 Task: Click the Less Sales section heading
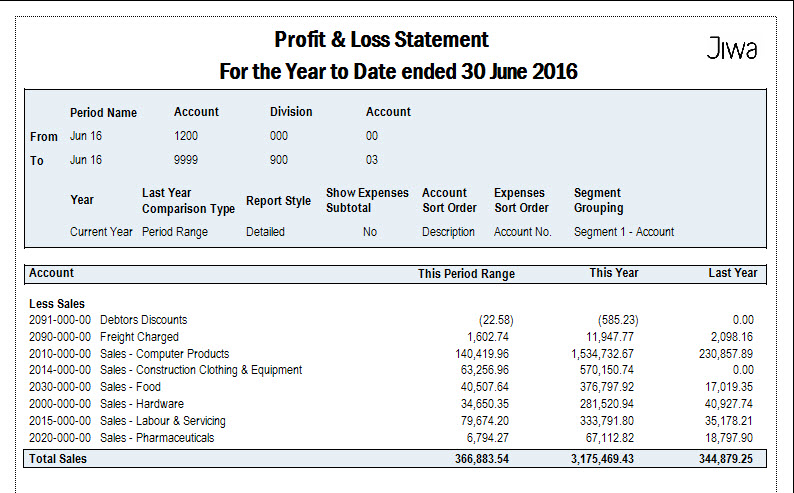tap(57, 304)
